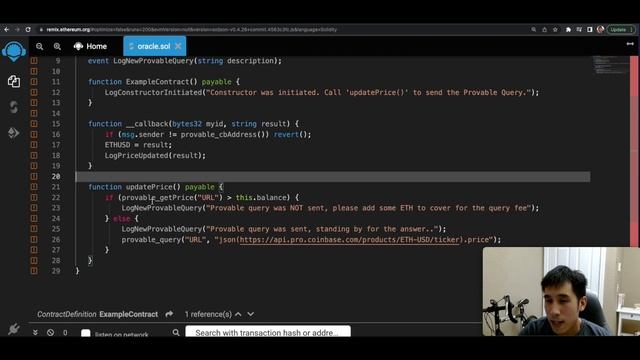The width and height of the screenshot is (640, 360).
Task: Click 'ExampleContract' label in the status bar
Action: [129, 314]
